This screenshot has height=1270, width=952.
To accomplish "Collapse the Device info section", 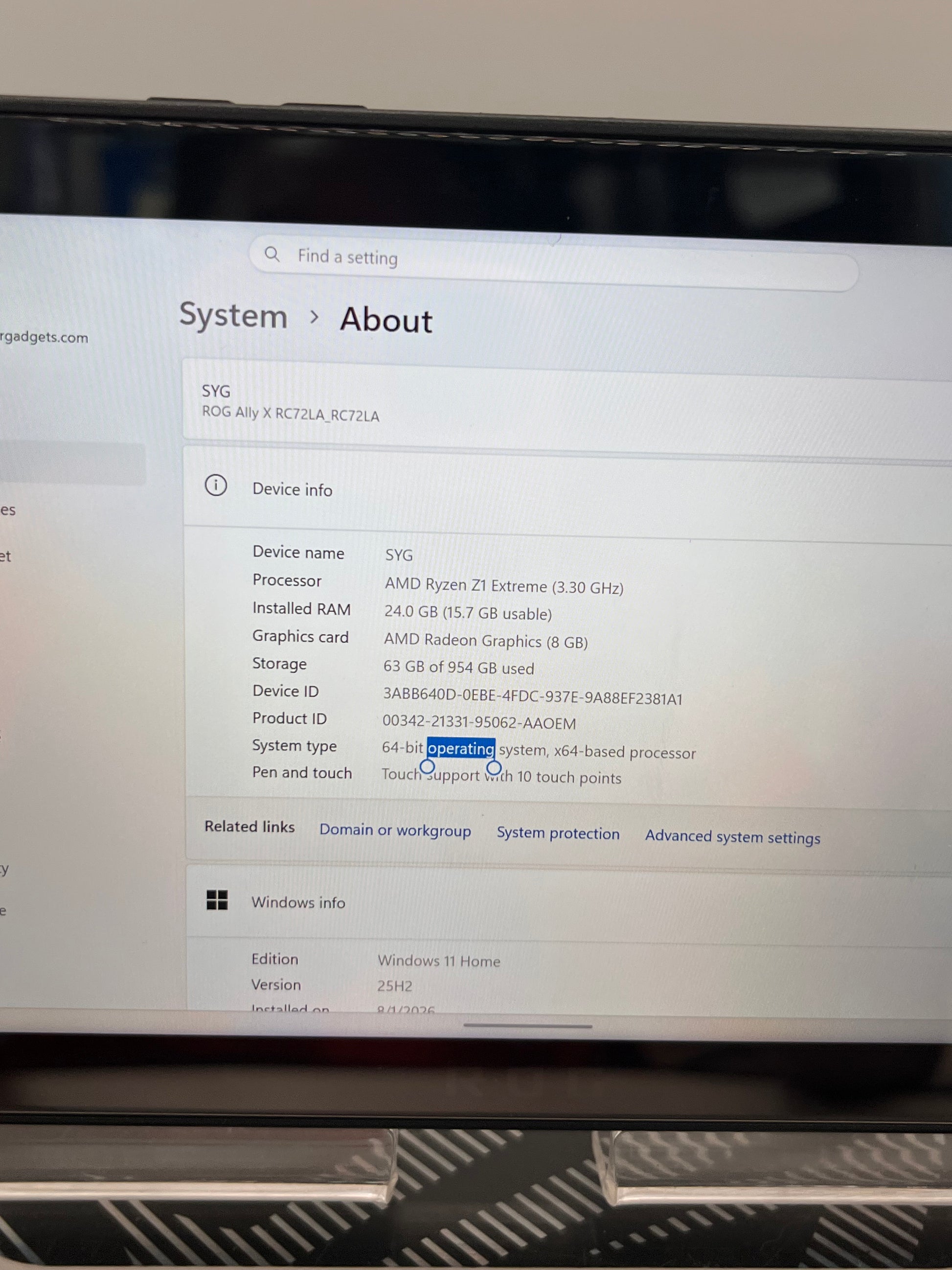I will point(567,492).
